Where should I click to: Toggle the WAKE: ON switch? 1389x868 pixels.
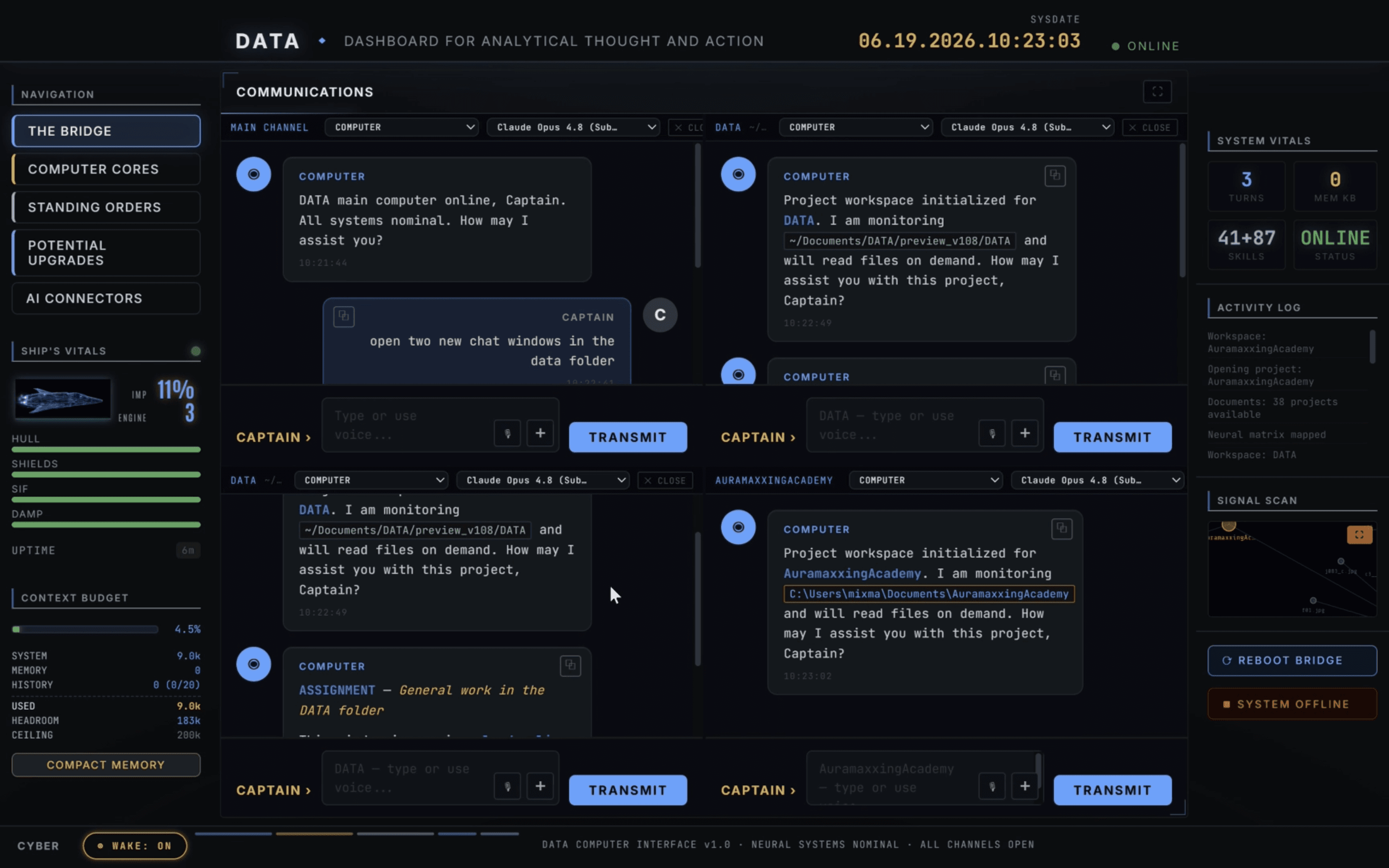pos(135,846)
